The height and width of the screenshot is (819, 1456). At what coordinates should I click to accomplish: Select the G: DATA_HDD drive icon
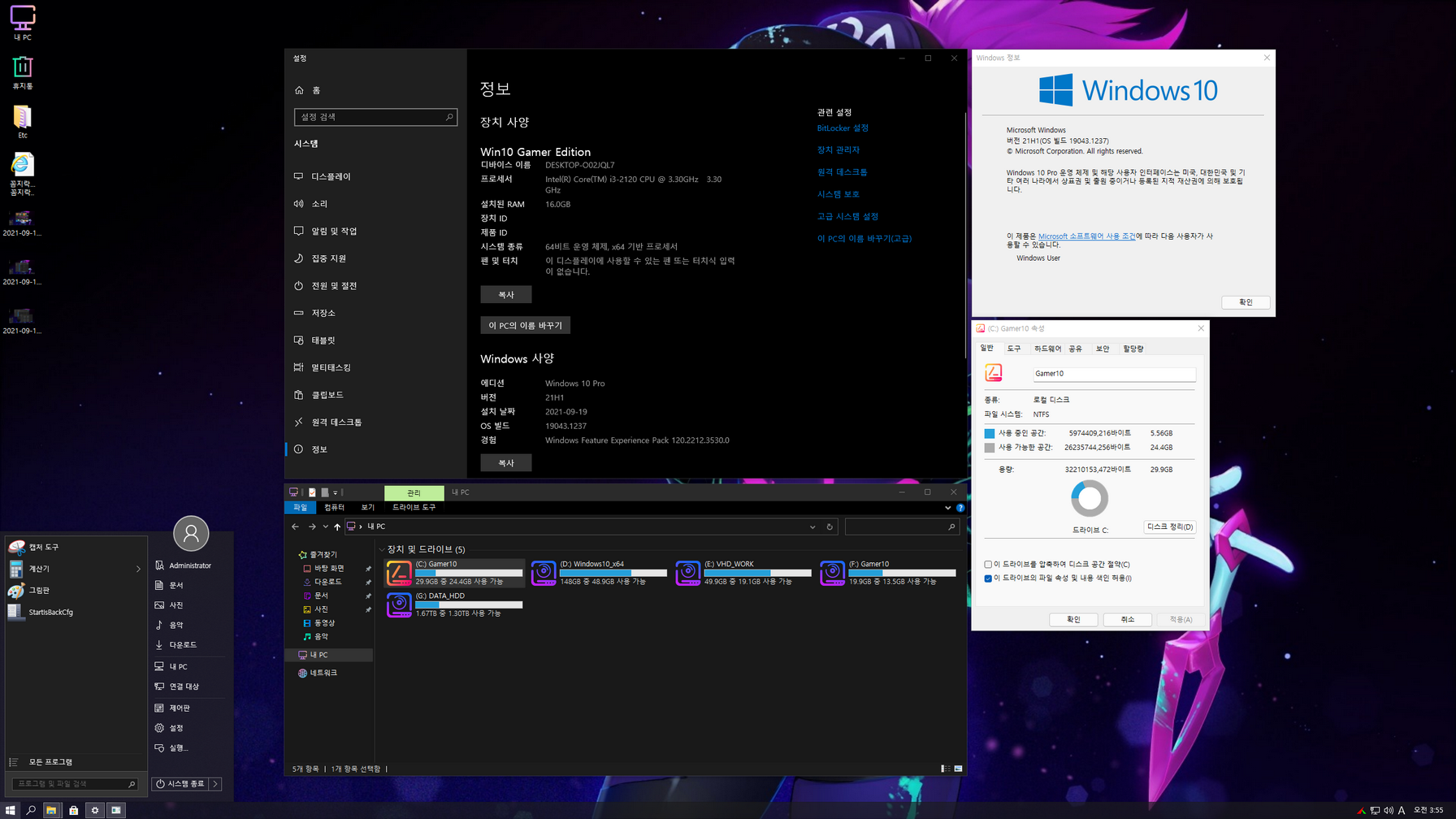coord(398,604)
